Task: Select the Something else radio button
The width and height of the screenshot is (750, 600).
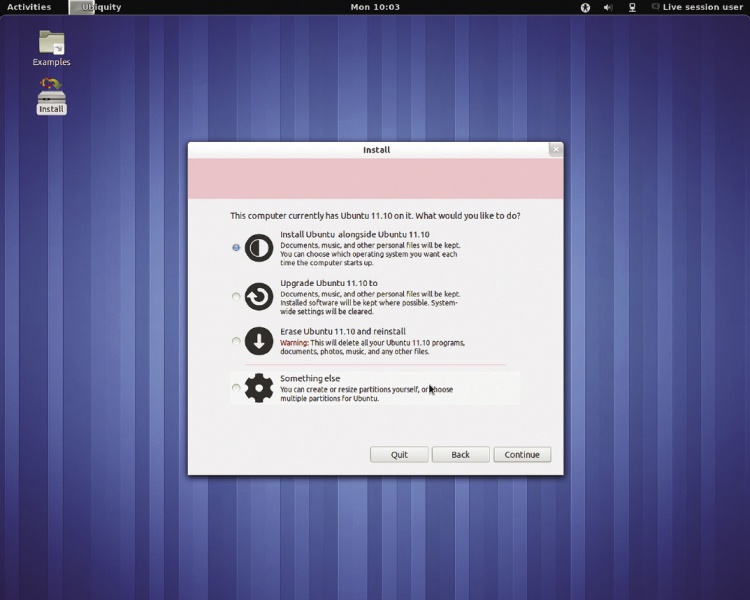Action: point(236,388)
